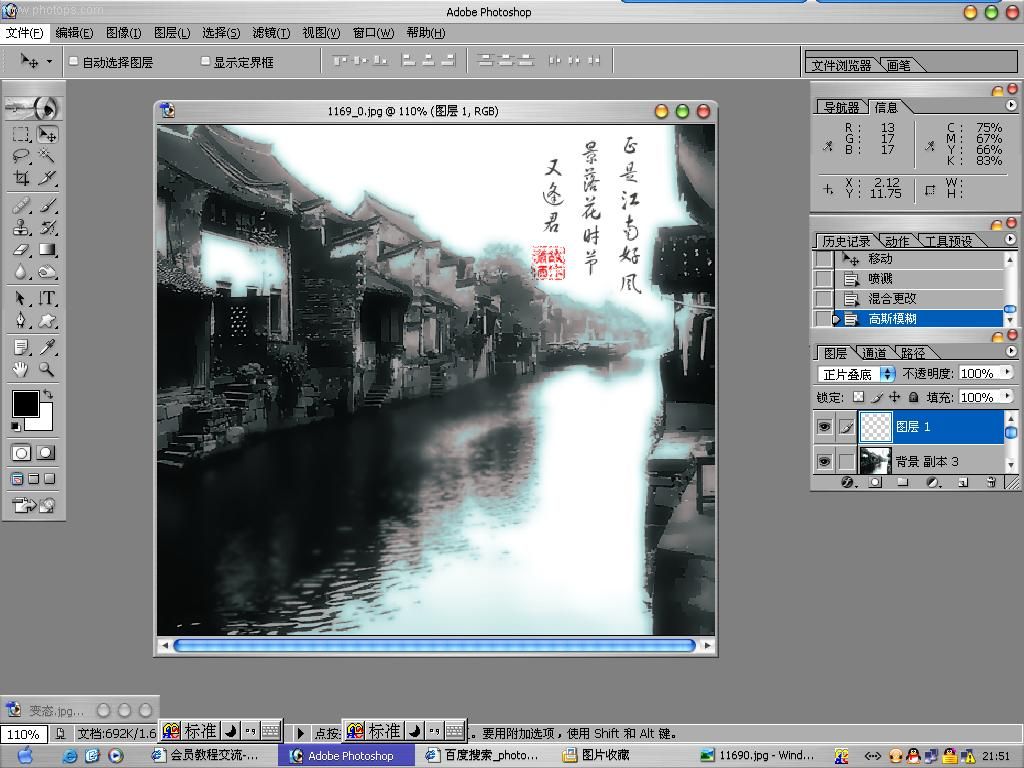This screenshot has width=1024, height=768.
Task: Select the Notes tool
Action: tap(21, 347)
